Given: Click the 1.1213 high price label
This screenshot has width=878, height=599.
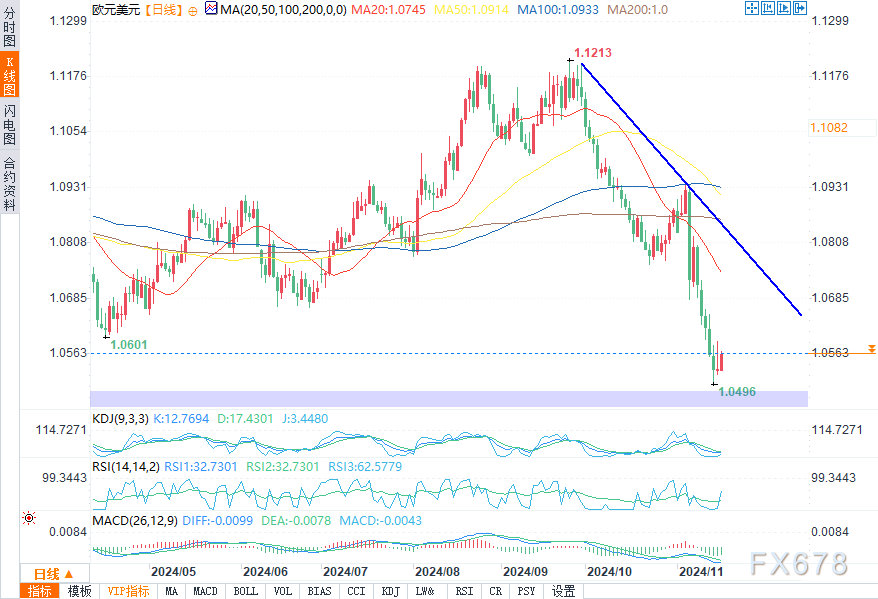Looking at the screenshot, I should point(593,53).
